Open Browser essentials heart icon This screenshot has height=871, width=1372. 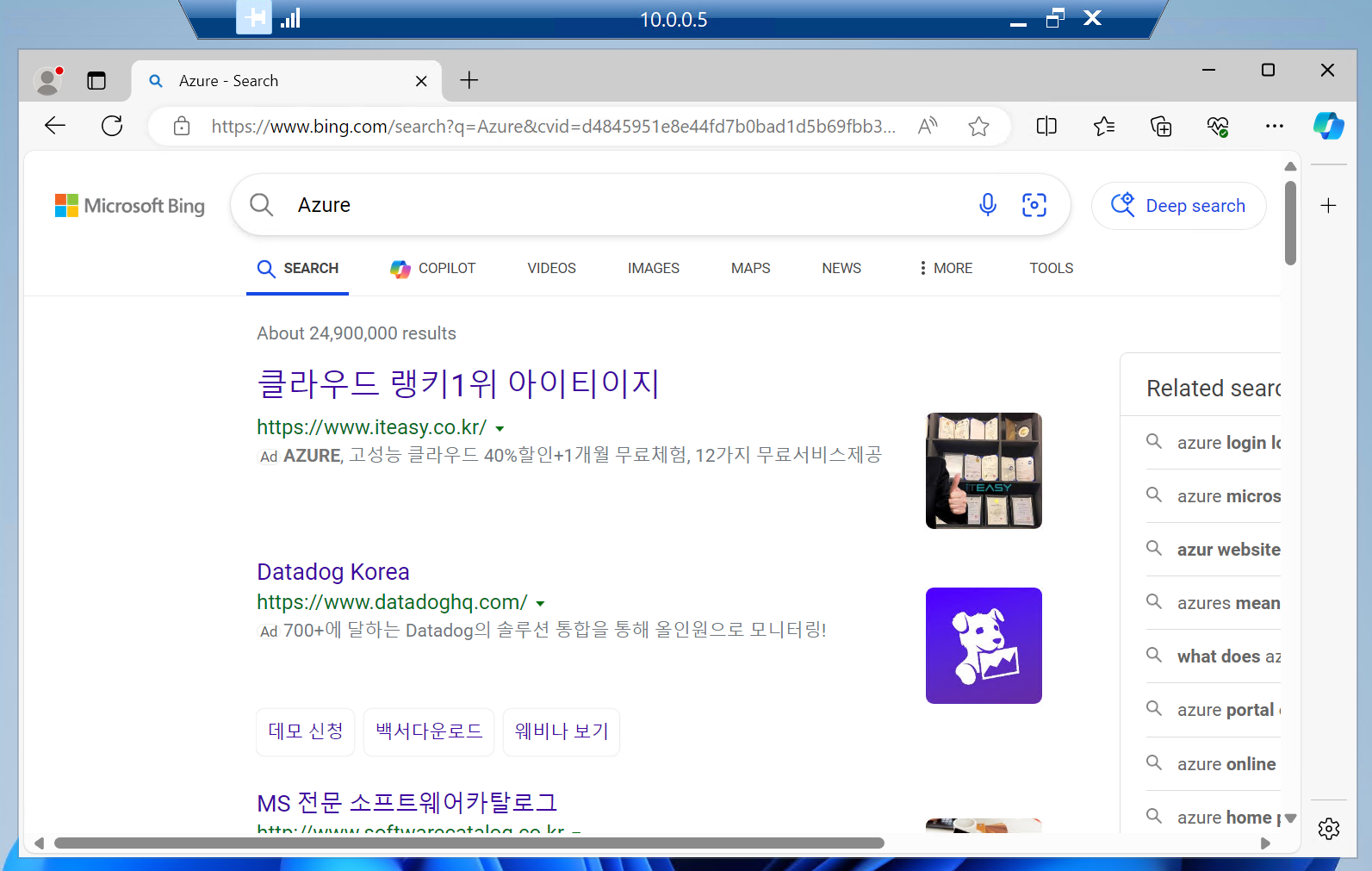tap(1218, 127)
